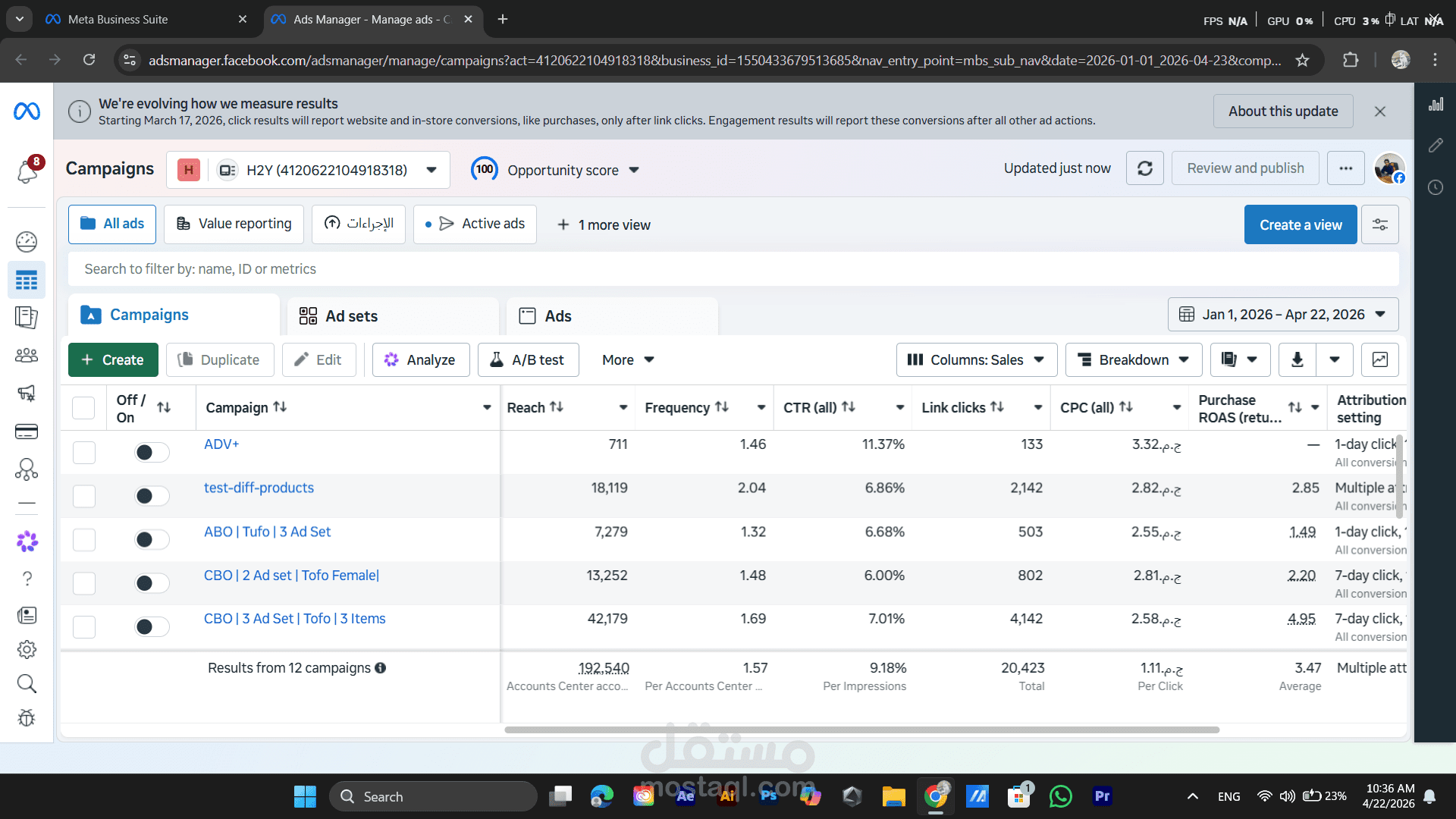This screenshot has width=1456, height=819.
Task: Refresh the campaign data
Action: (1145, 168)
